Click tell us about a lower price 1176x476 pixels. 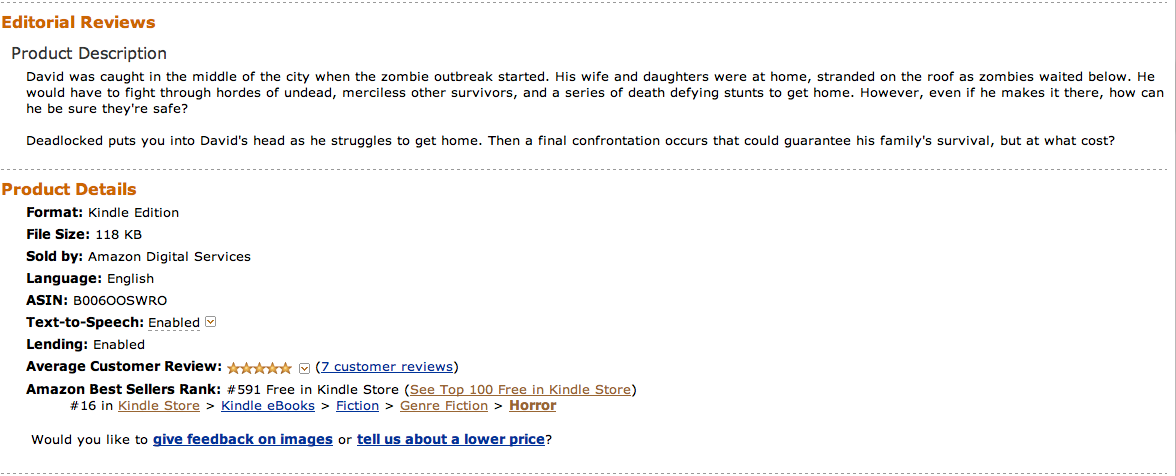(x=451, y=439)
